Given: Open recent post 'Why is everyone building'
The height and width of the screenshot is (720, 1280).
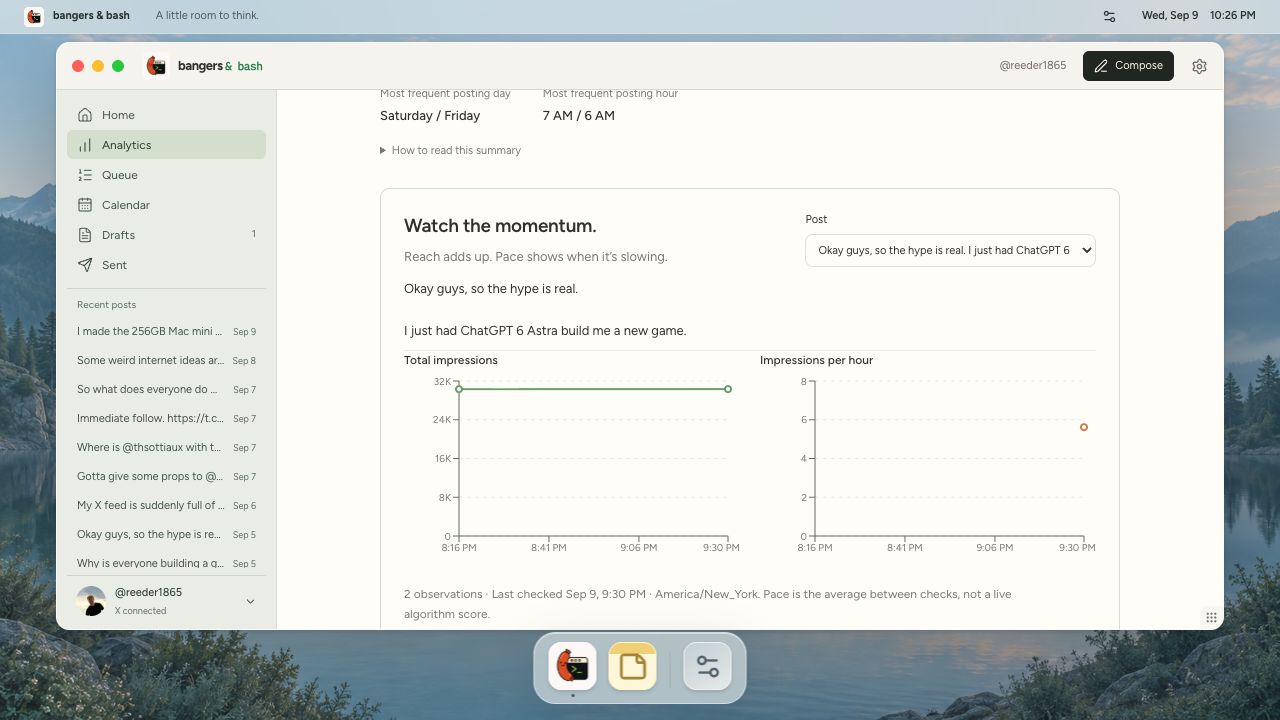Looking at the screenshot, I should [166, 563].
